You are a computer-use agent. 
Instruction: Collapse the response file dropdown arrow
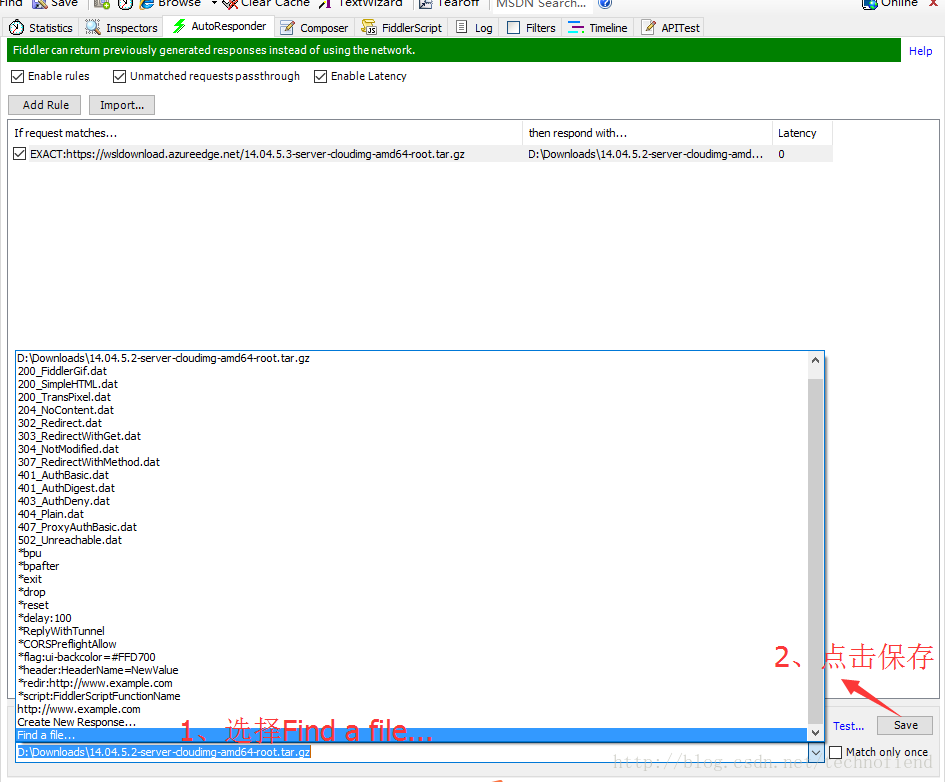pyautogui.click(x=815, y=752)
